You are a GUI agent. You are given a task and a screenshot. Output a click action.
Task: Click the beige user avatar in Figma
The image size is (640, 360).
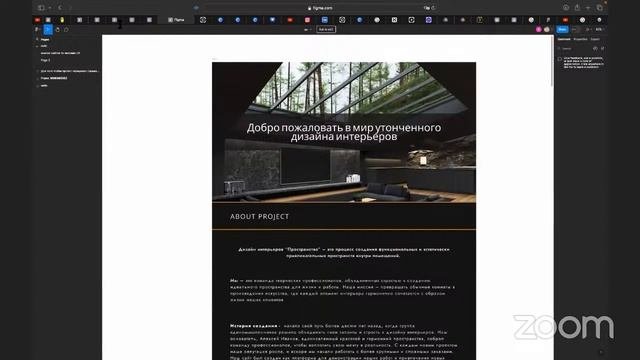[x=547, y=29]
